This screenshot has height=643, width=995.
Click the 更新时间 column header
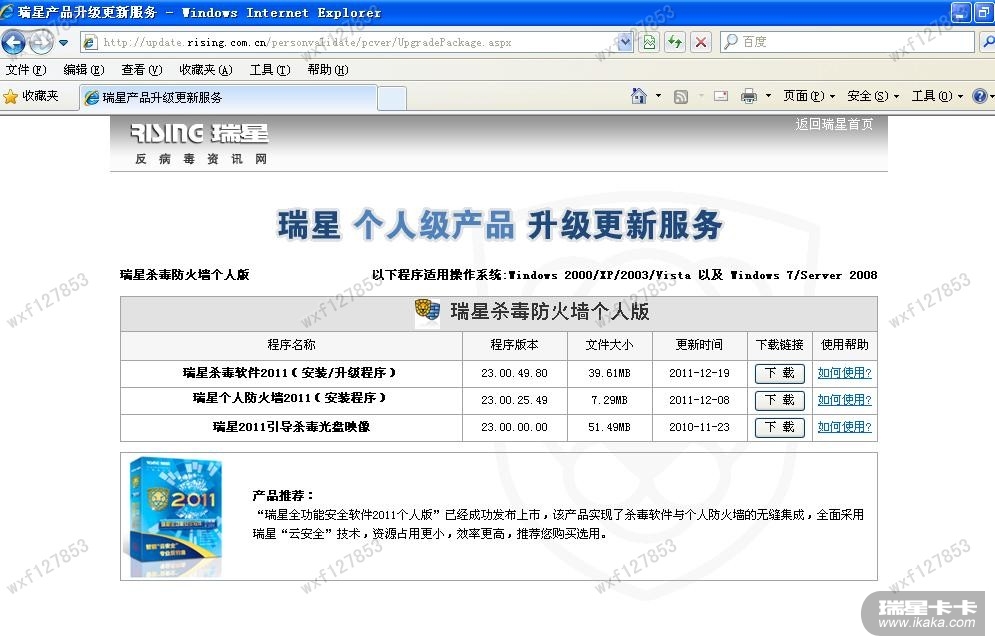pyautogui.click(x=699, y=345)
